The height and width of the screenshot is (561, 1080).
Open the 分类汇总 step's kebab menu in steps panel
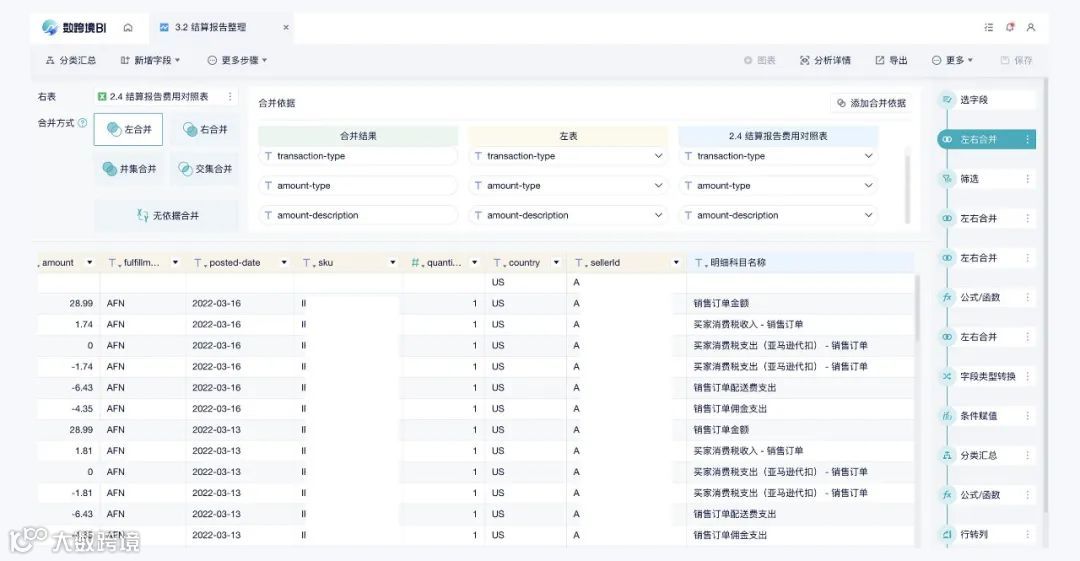click(x=1028, y=456)
